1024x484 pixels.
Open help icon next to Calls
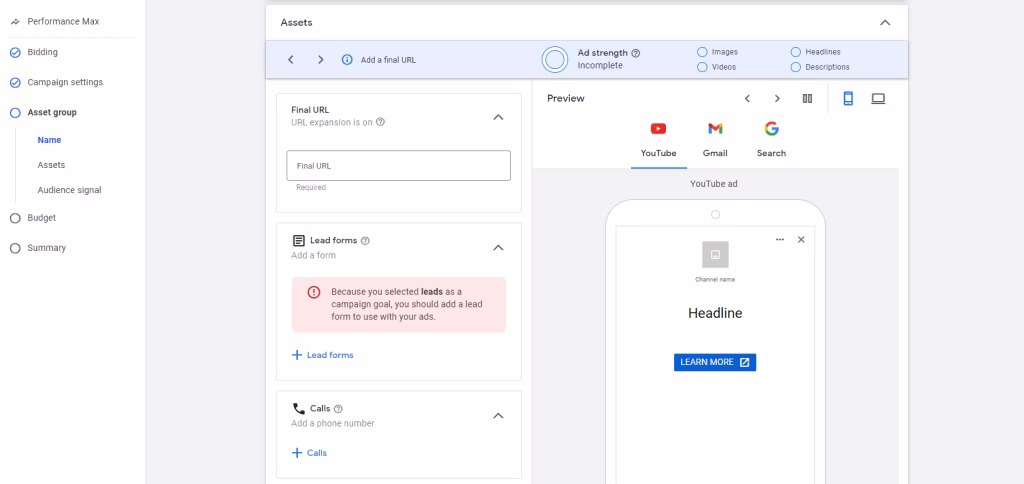coord(338,409)
